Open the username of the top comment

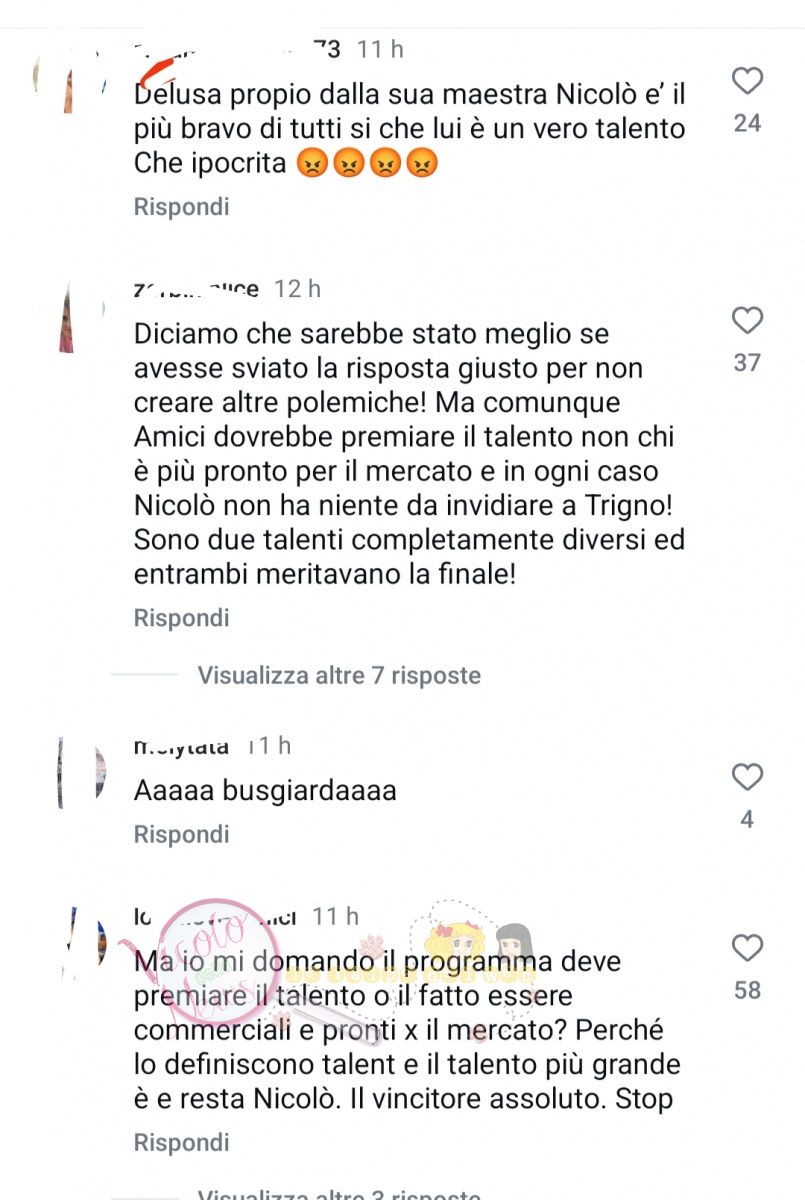238,49
